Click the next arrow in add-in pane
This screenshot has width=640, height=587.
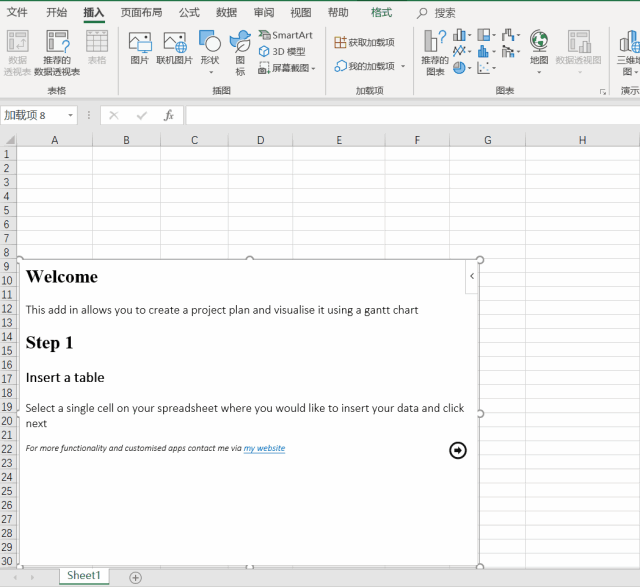tap(458, 450)
